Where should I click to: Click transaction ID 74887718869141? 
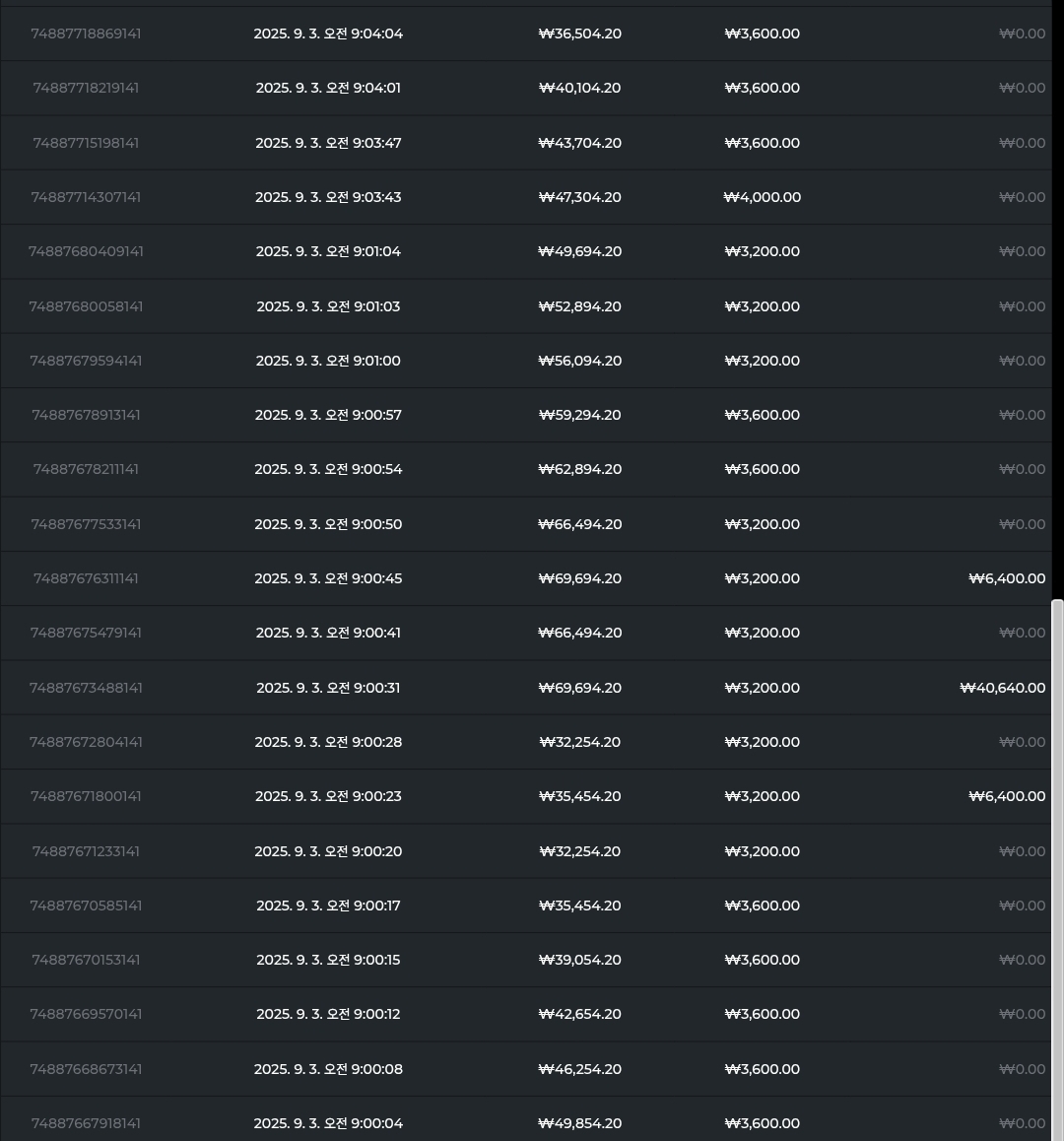(86, 34)
